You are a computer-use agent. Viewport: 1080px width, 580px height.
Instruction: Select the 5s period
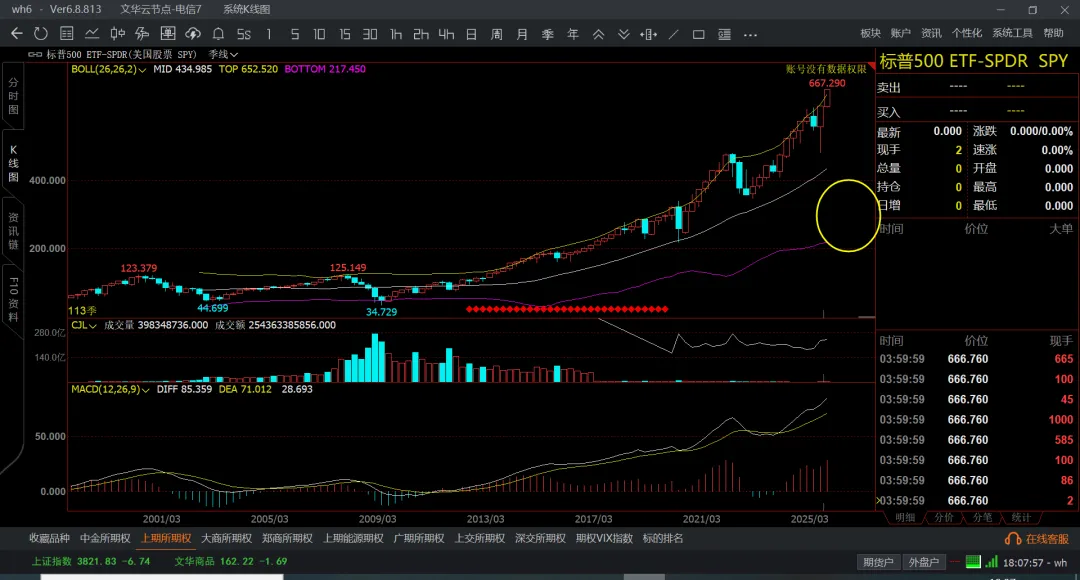[244, 34]
